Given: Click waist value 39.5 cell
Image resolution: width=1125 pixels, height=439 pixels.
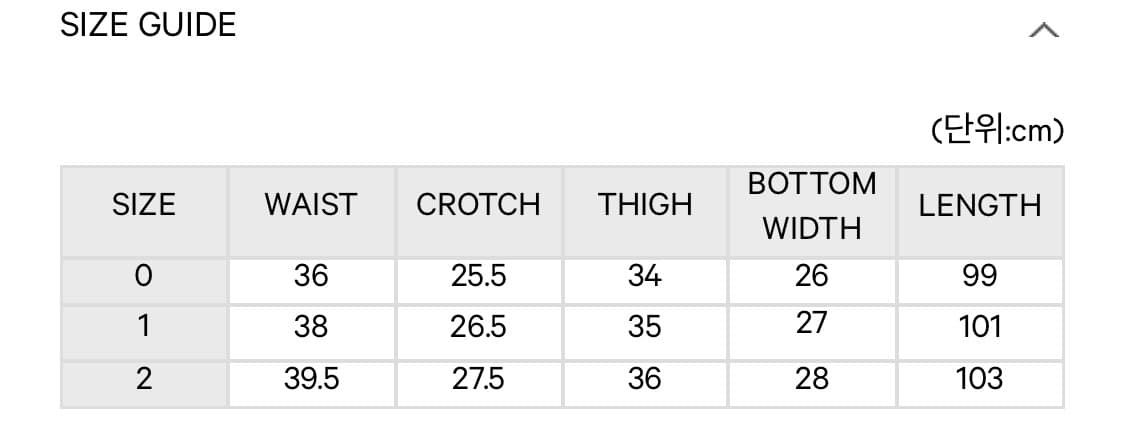Looking at the screenshot, I should click(x=311, y=379).
